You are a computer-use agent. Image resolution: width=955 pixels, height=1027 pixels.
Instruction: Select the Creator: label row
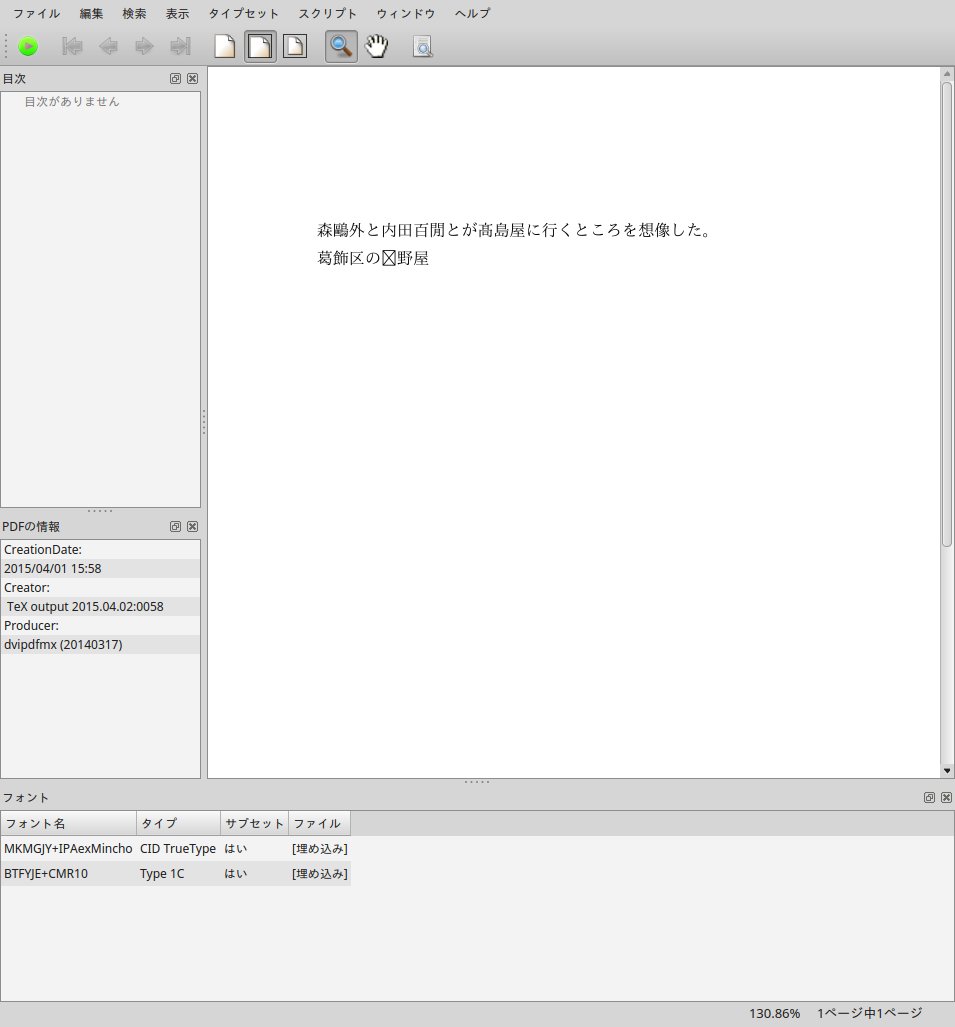pyautogui.click(x=100, y=588)
